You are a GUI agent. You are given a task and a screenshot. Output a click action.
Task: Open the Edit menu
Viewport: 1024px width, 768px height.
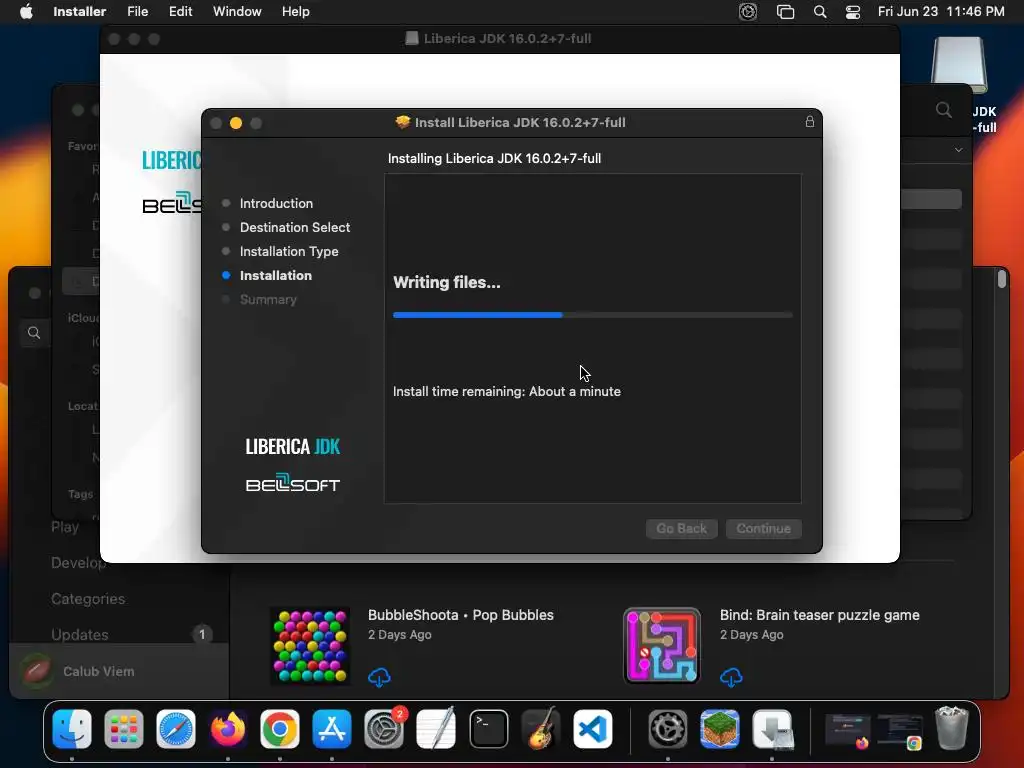[x=180, y=11]
